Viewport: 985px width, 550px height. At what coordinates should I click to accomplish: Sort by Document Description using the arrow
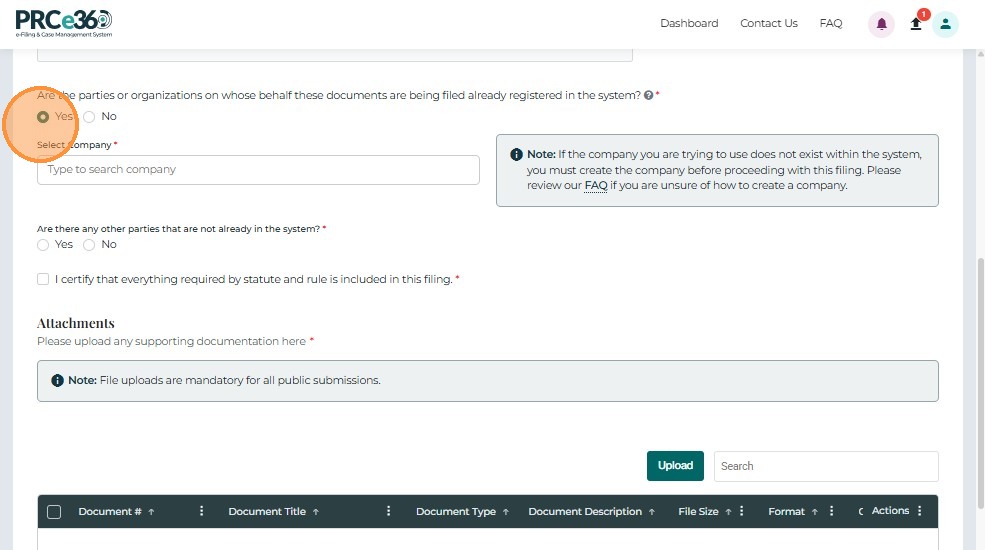pos(652,512)
